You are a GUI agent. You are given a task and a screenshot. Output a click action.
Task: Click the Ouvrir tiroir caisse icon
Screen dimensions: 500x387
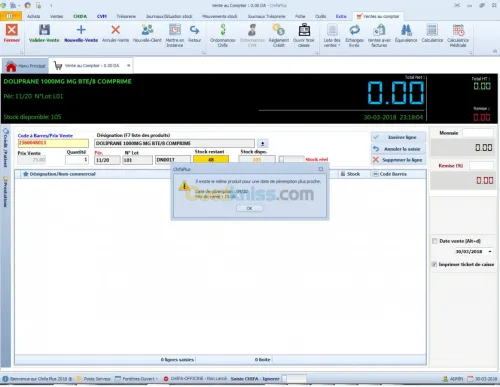tap(304, 30)
